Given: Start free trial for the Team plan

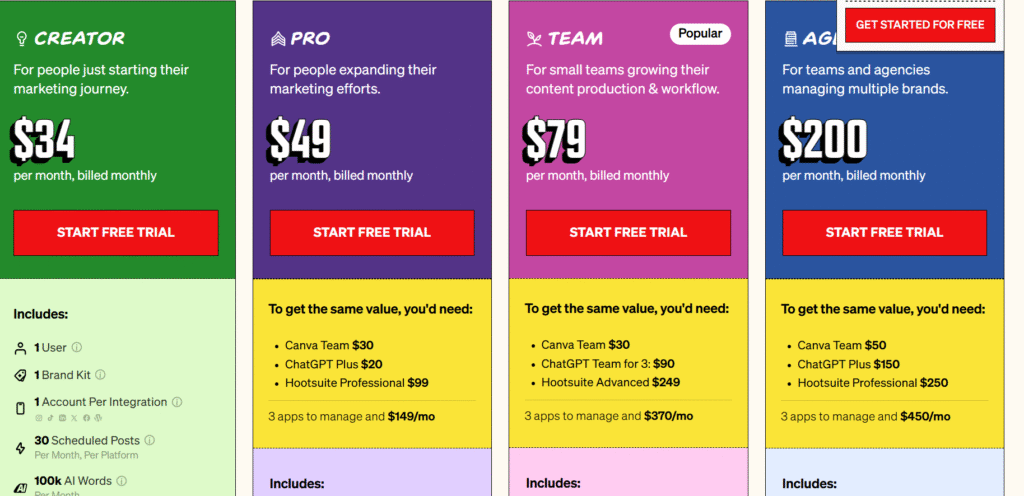Looking at the screenshot, I should point(628,232).
